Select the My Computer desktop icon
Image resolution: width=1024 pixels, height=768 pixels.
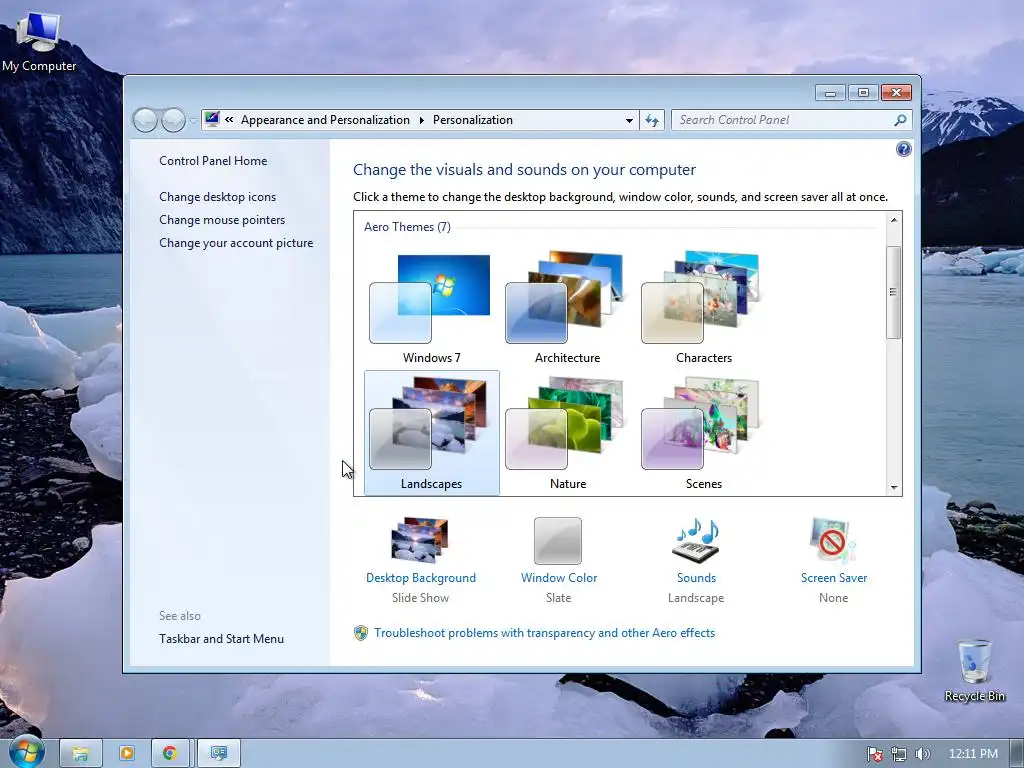pos(39,43)
